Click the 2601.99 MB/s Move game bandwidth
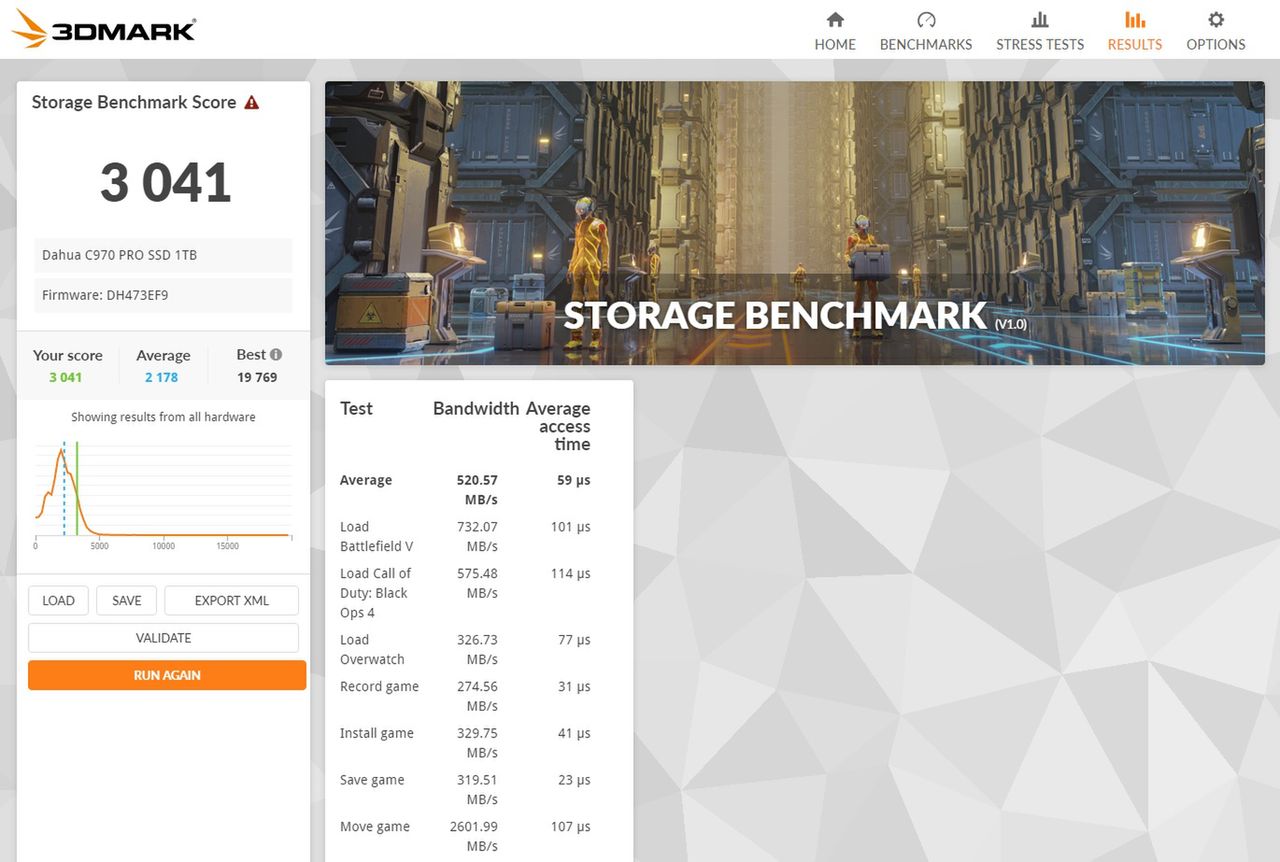1280x862 pixels. point(474,836)
